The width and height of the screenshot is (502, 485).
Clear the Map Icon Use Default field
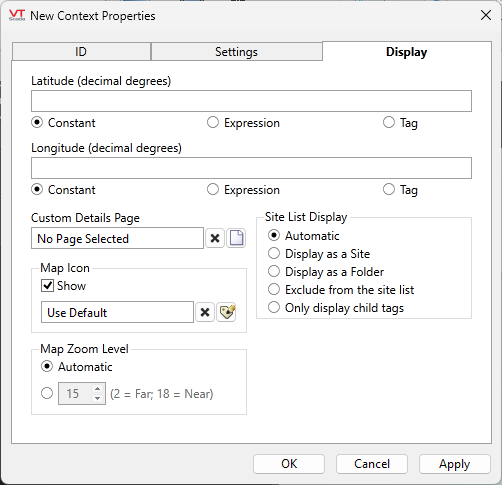click(205, 312)
